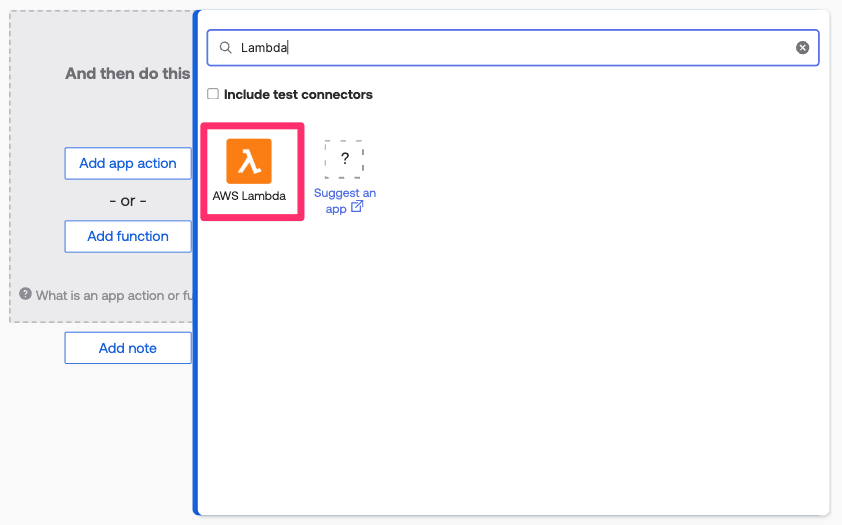Click the 'What is an app action' help text
Viewport: 842px width, 525px height.
click(114, 295)
